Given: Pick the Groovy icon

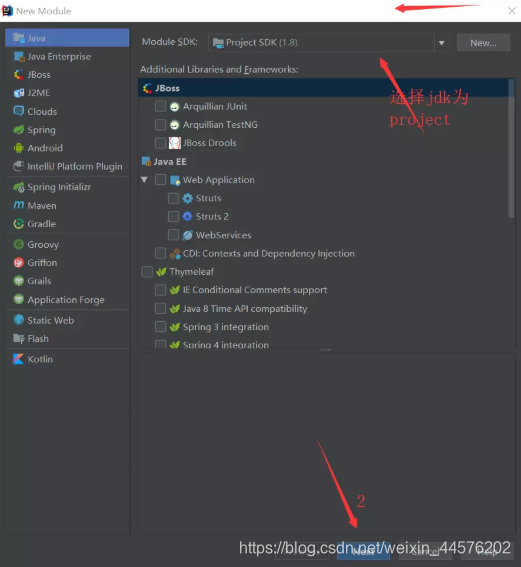Looking at the screenshot, I should pyautogui.click(x=18, y=244).
